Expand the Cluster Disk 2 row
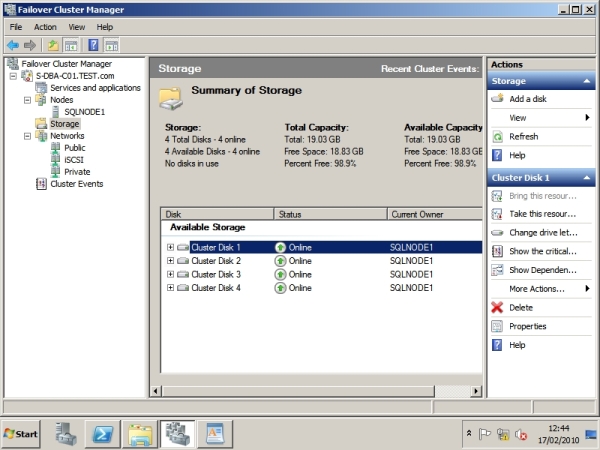 pos(171,261)
